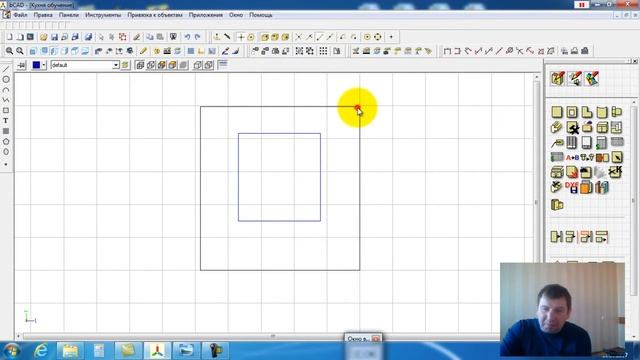Click the paired boxes icon at palette bottom
Viewport: 640px width, 360px height.
pyautogui.click(x=557, y=204)
